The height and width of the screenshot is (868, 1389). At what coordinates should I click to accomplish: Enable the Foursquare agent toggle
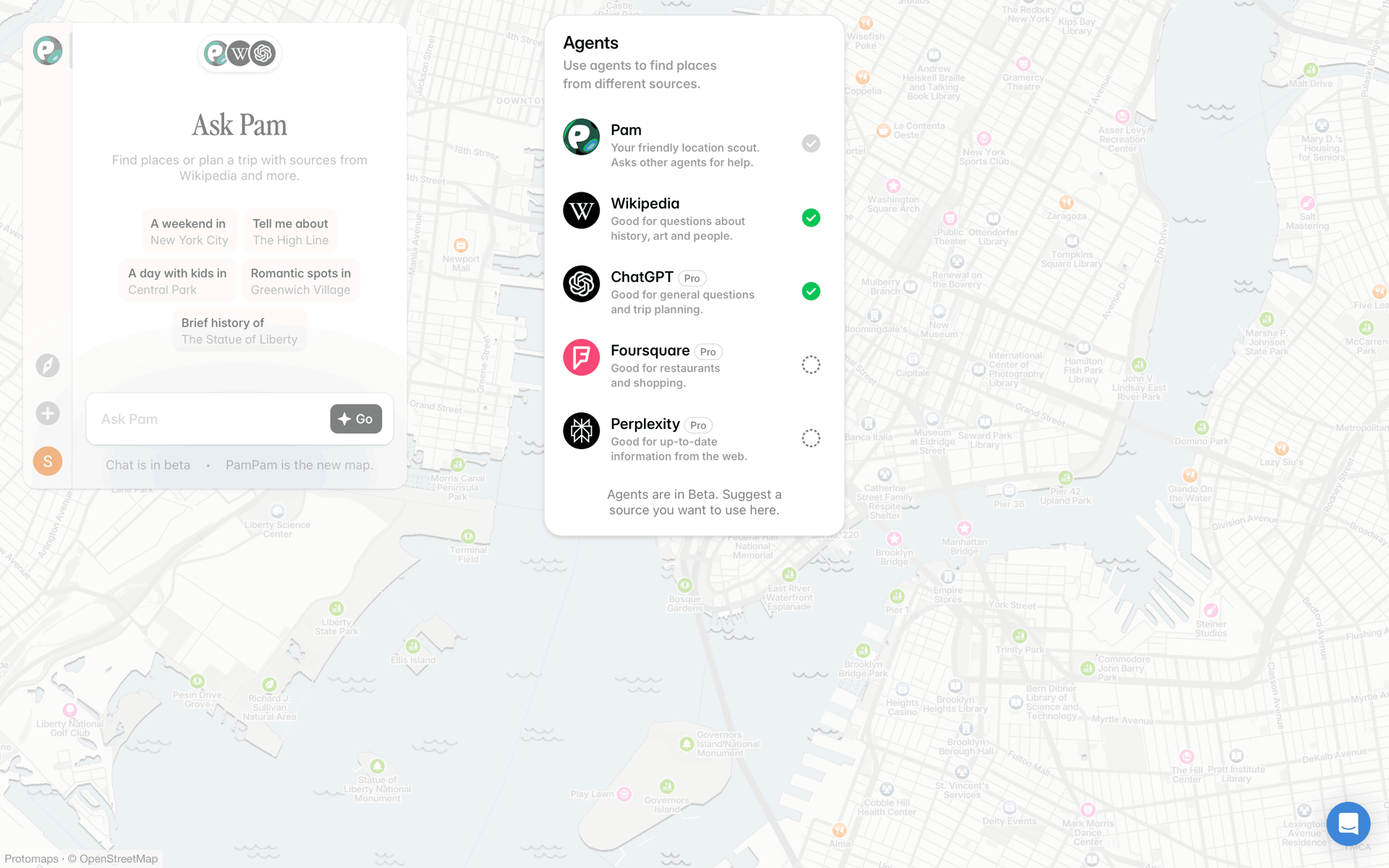coord(811,365)
